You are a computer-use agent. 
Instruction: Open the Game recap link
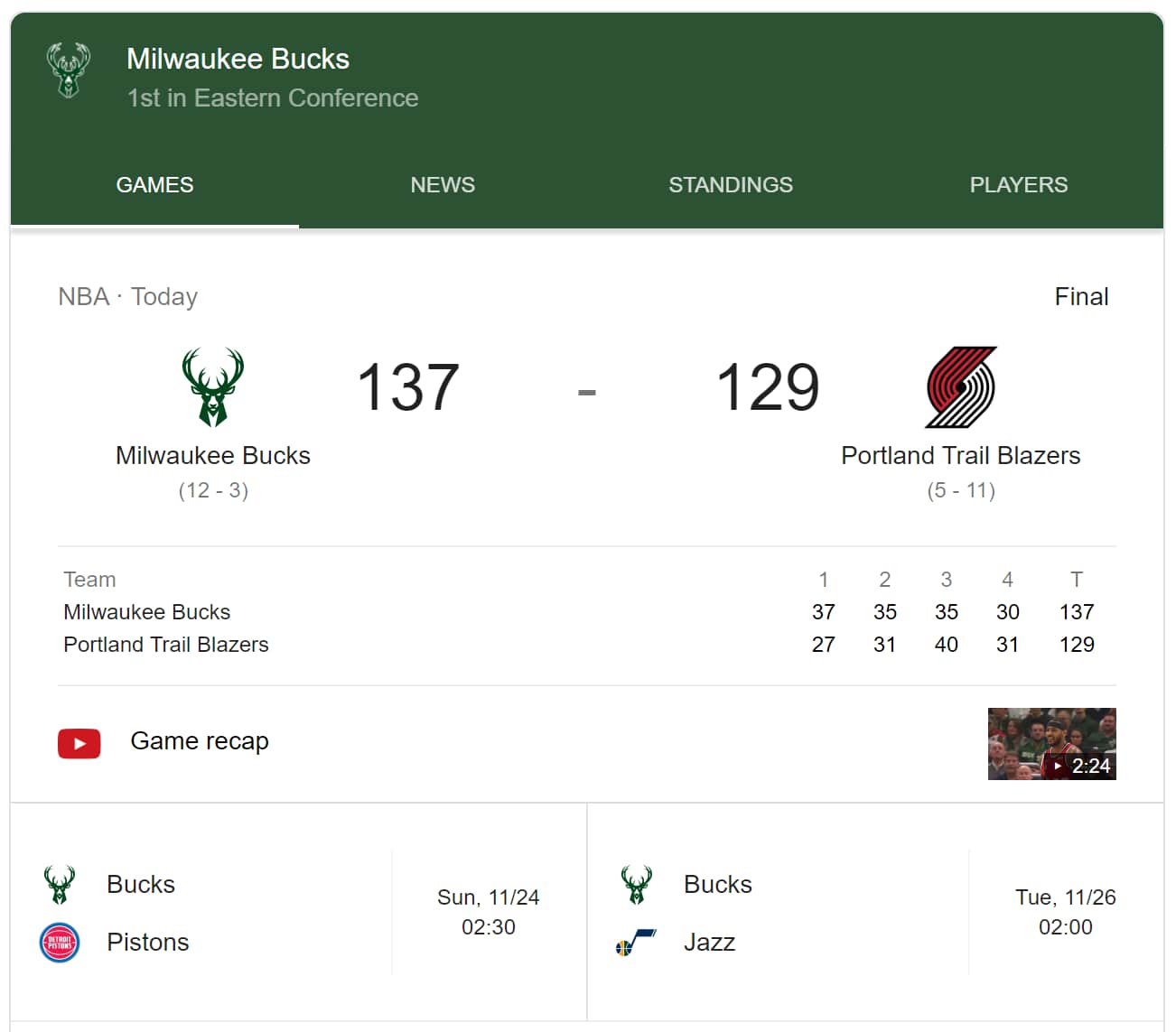pos(200,741)
